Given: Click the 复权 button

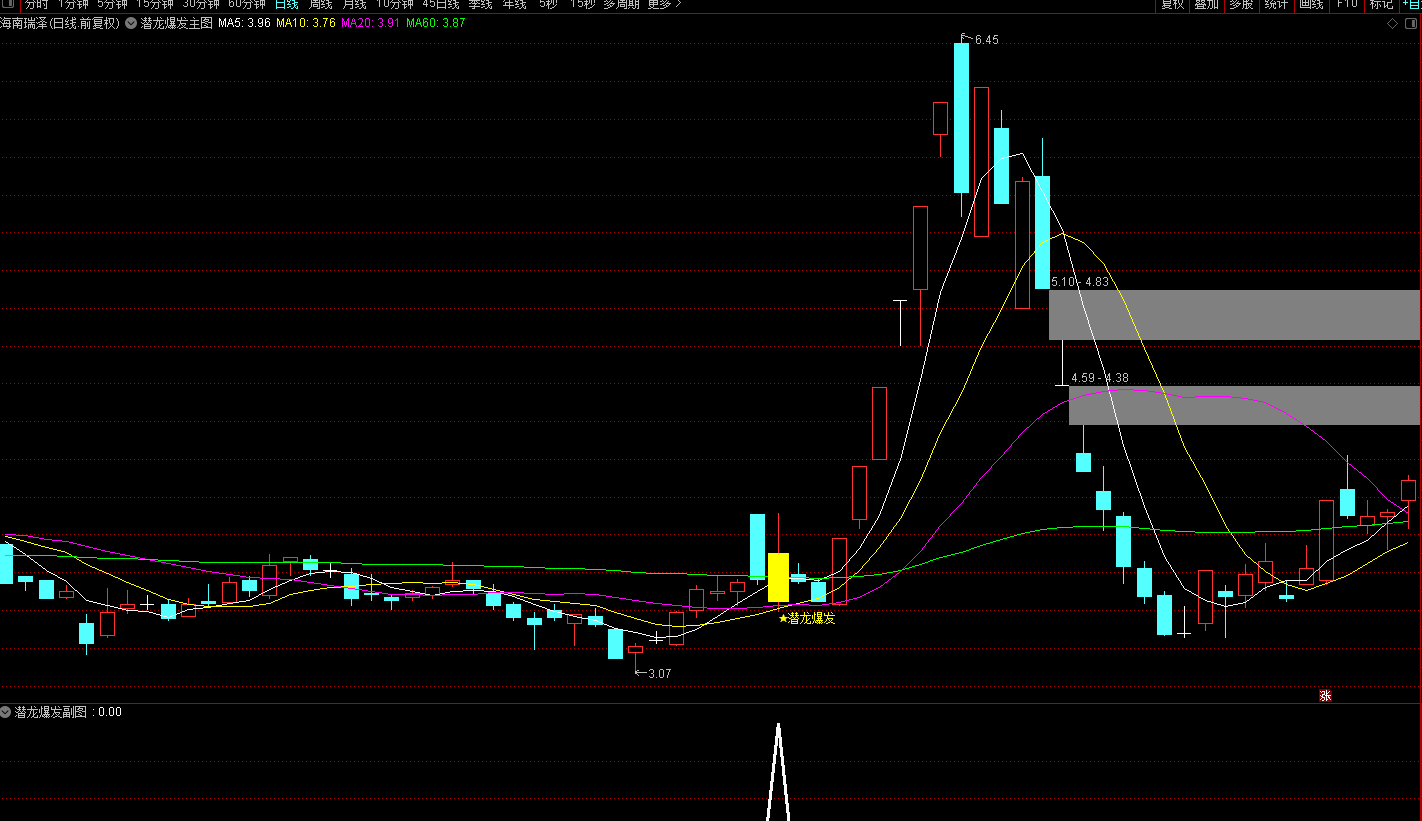Looking at the screenshot, I should point(1172,4).
